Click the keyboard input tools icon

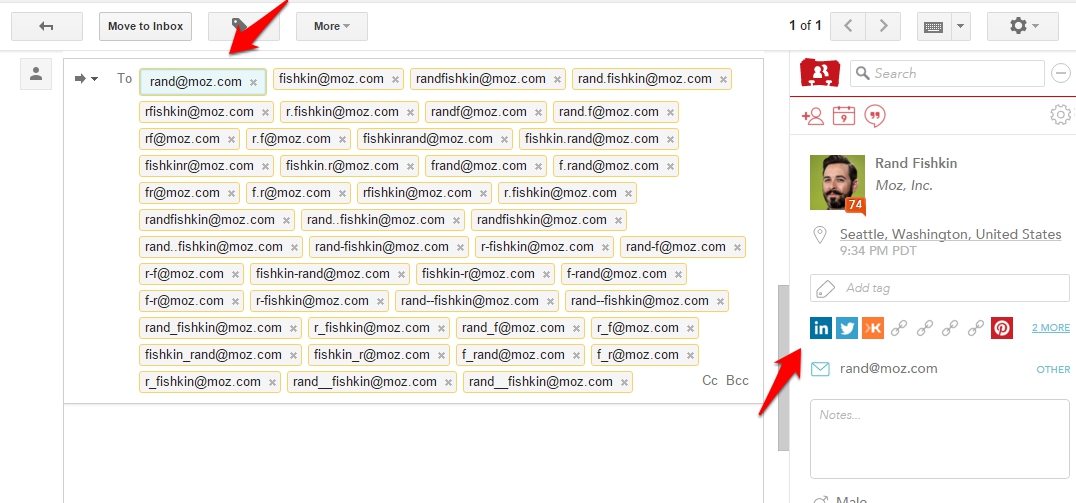pos(934,26)
